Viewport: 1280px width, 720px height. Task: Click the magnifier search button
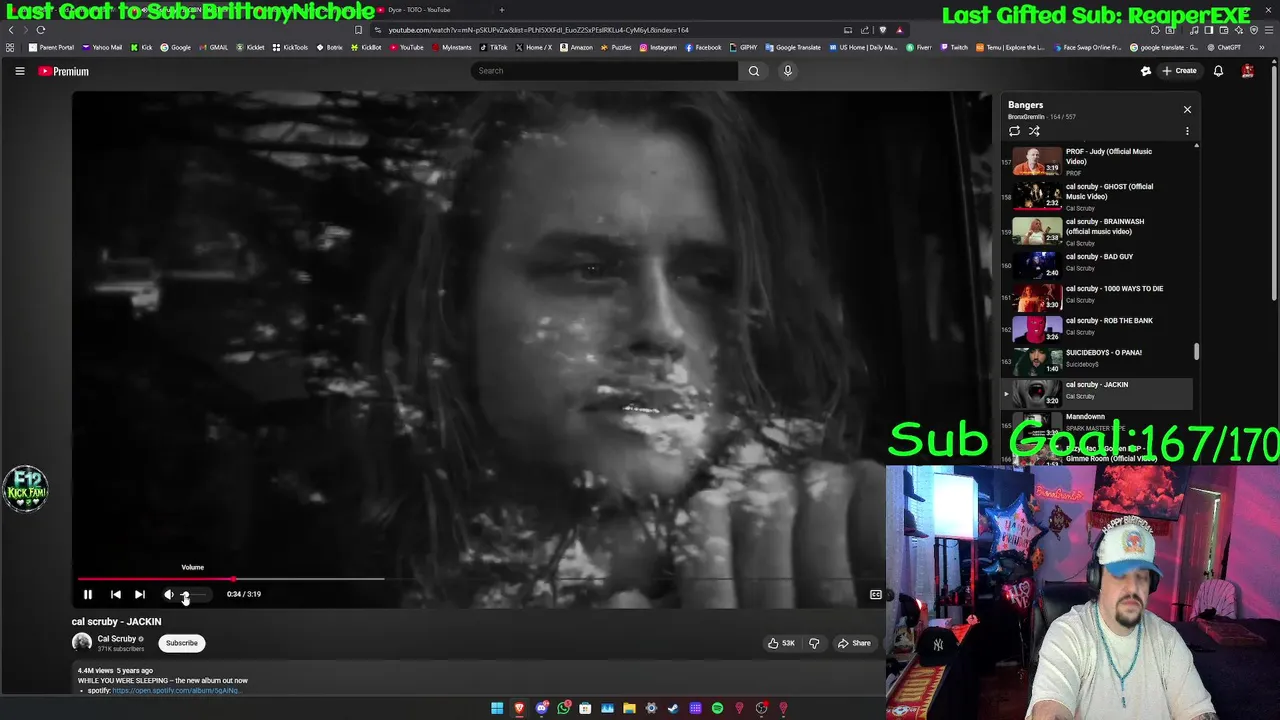(x=754, y=71)
